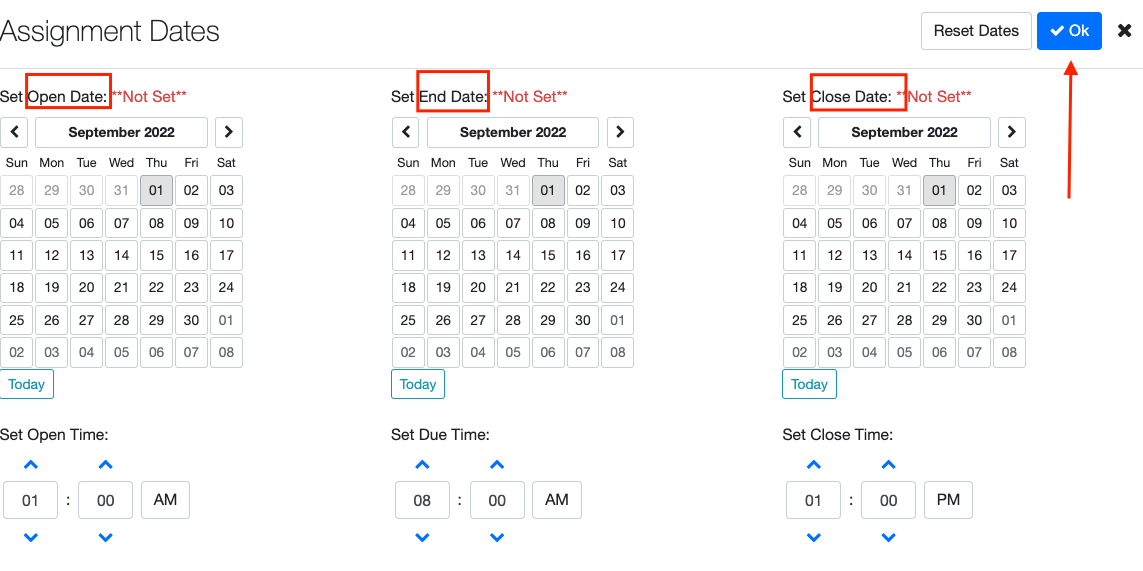The image size is (1143, 571).
Task: Open the September 2022 month picker for Open Date
Action: coord(121,132)
